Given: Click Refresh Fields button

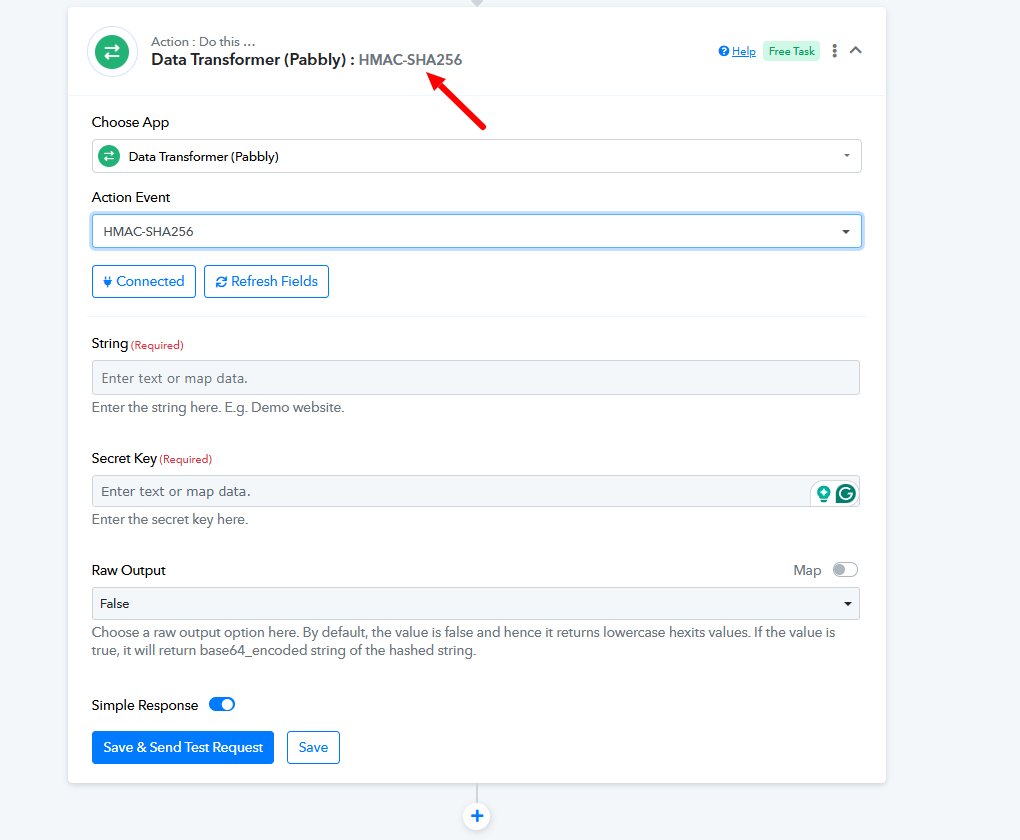Looking at the screenshot, I should (x=266, y=281).
